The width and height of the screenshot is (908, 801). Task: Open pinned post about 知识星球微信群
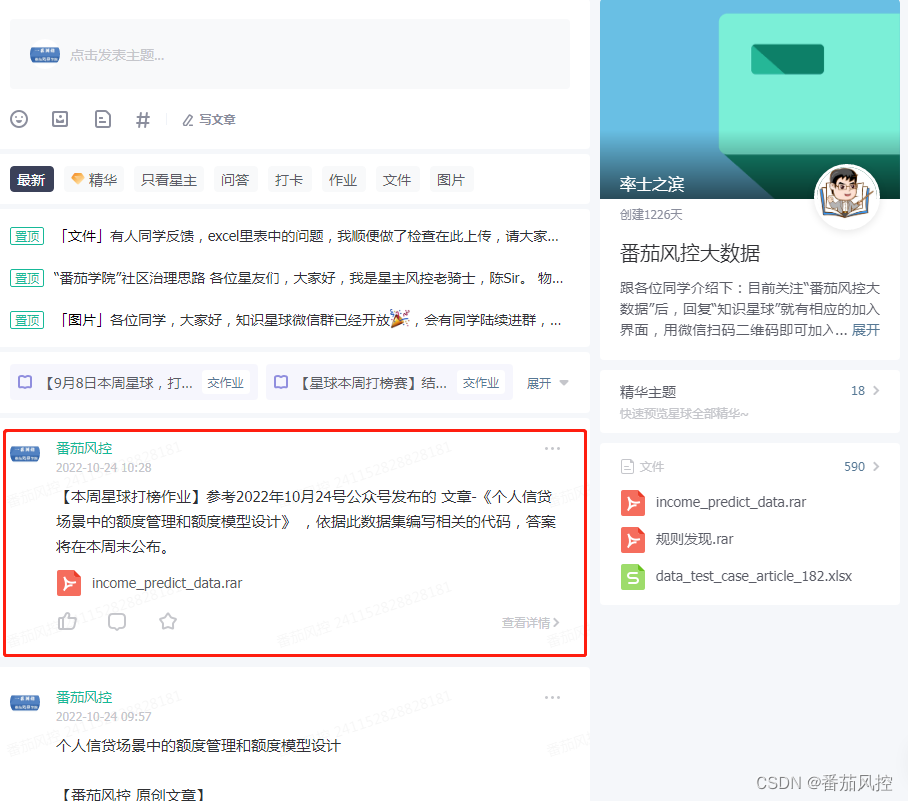click(x=310, y=320)
